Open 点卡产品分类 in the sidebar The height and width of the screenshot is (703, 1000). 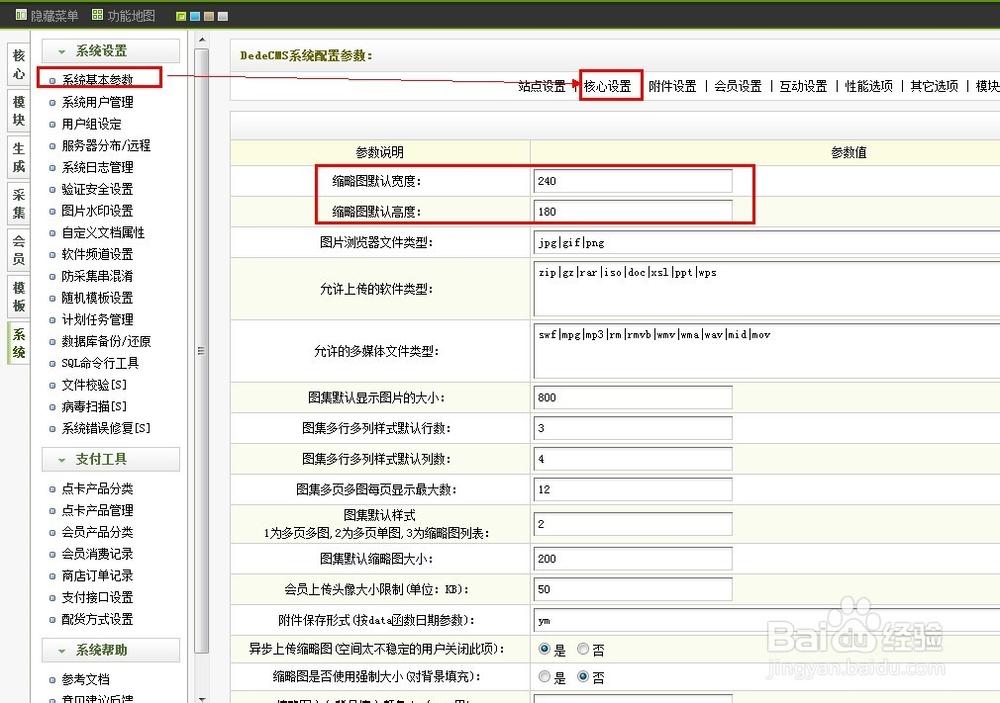(x=98, y=489)
